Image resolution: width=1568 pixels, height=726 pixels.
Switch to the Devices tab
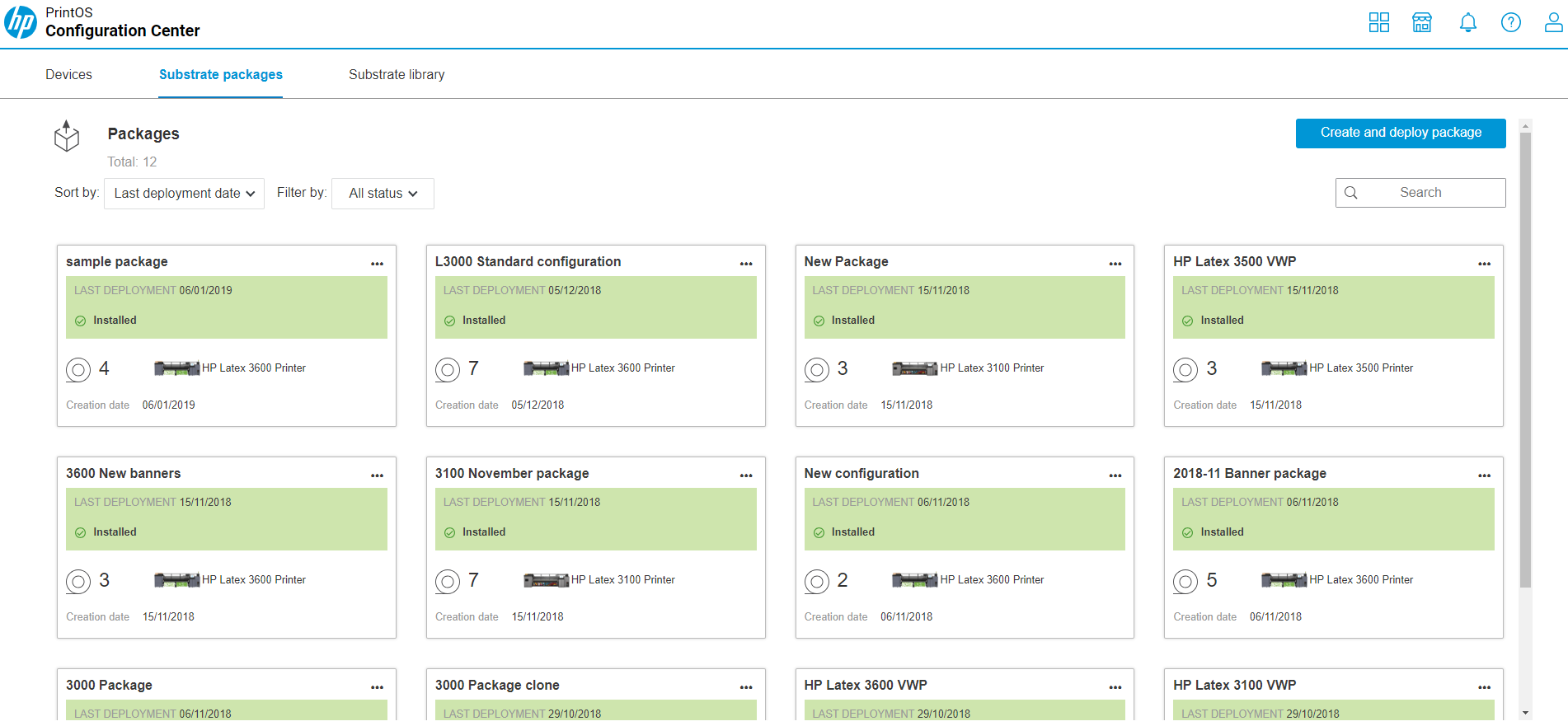[69, 75]
